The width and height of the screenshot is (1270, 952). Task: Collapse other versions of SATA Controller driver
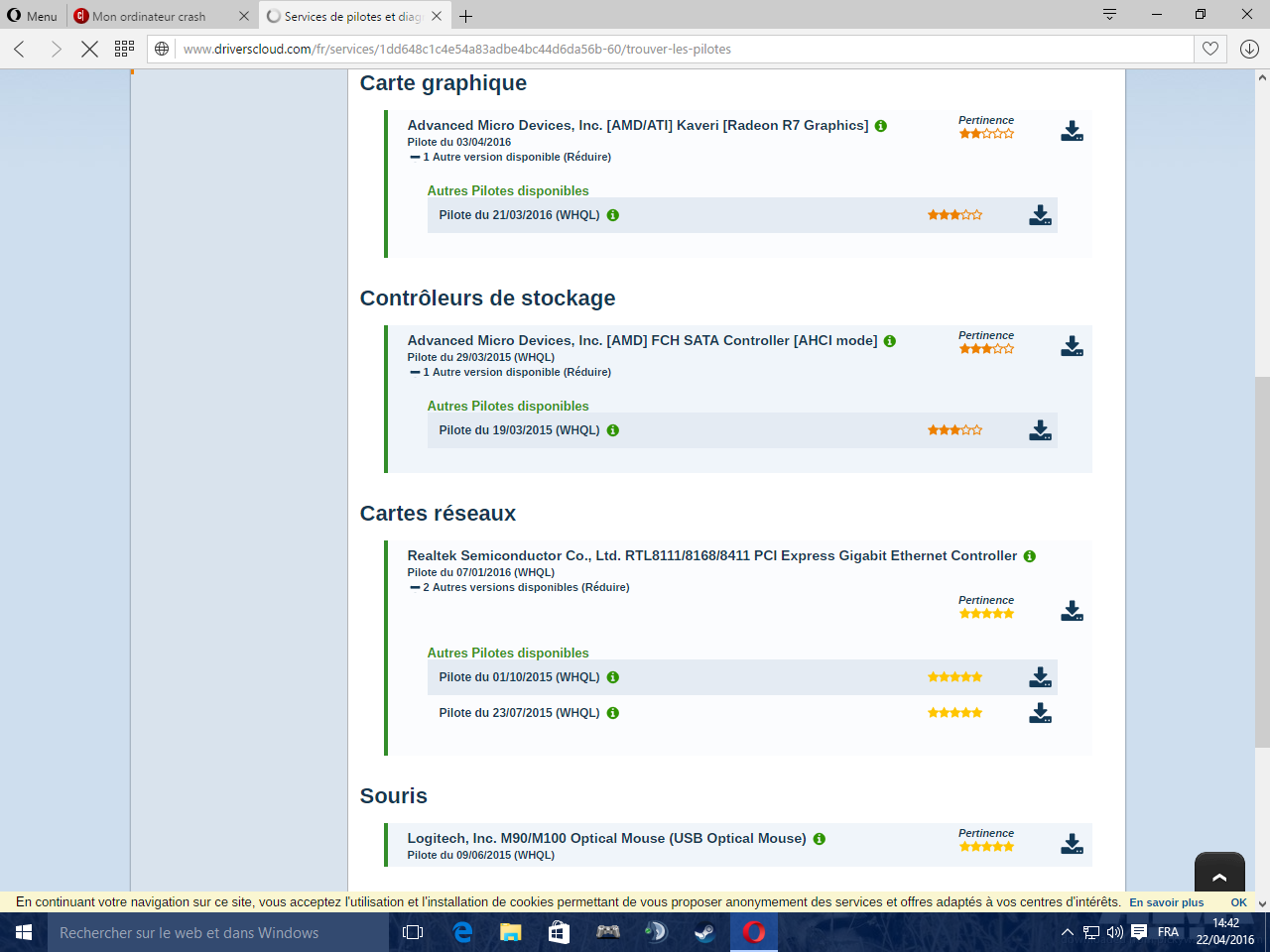coord(511,372)
